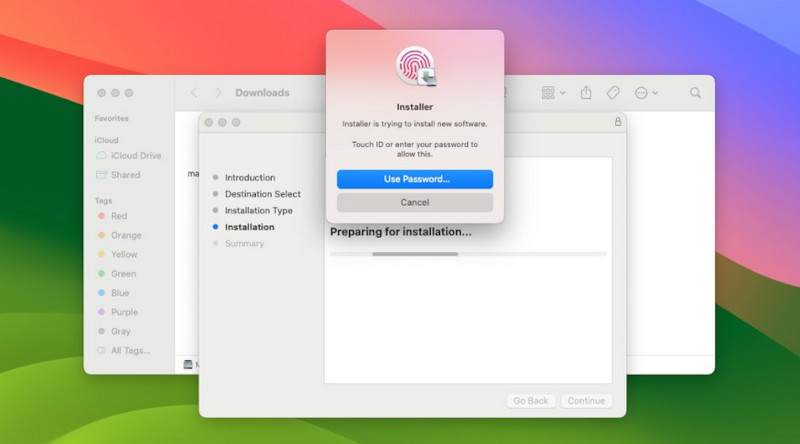Select the Gray tag in Finder
800x444 pixels.
coord(114,331)
